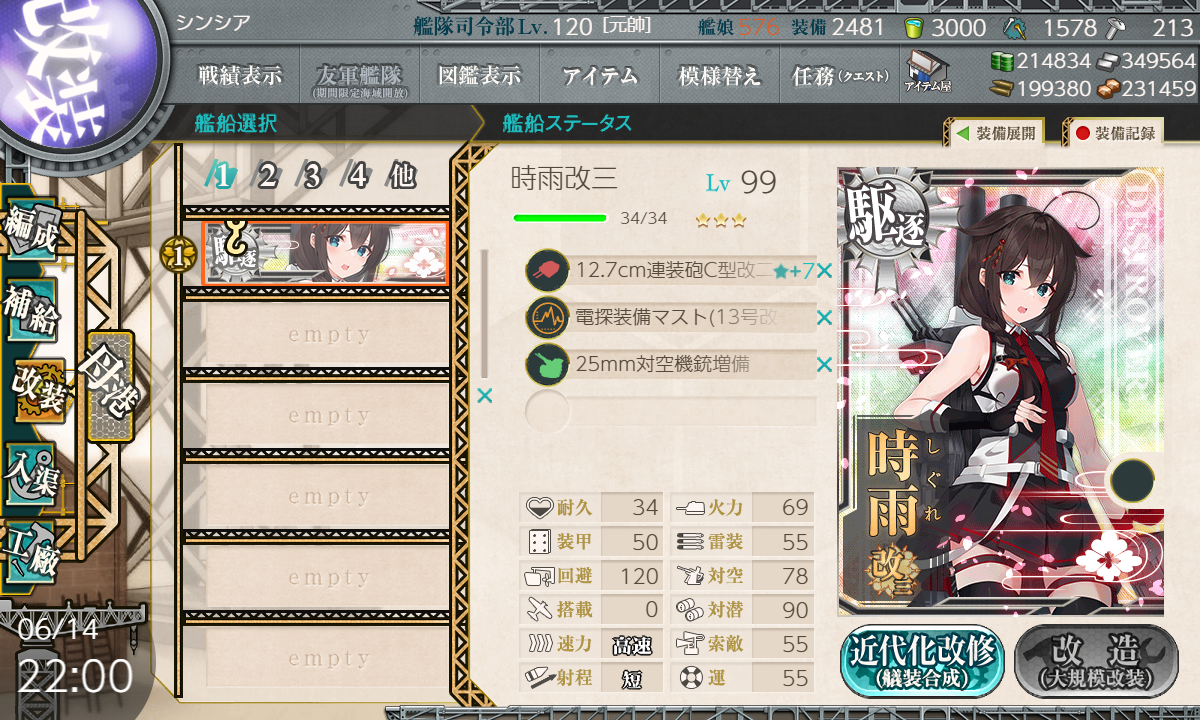This screenshot has width=1200, height=720.
Task: Click the 母港 home port button
Action: pos(109,386)
